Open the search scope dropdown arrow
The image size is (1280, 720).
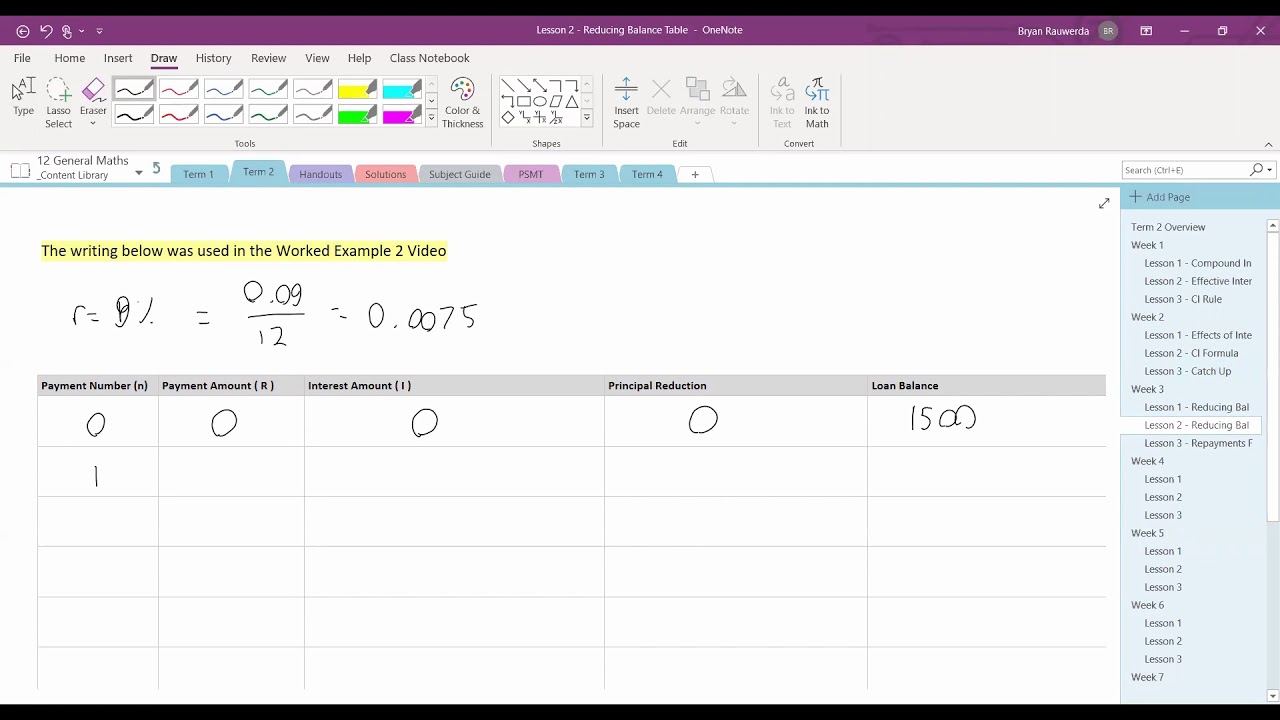[1270, 170]
